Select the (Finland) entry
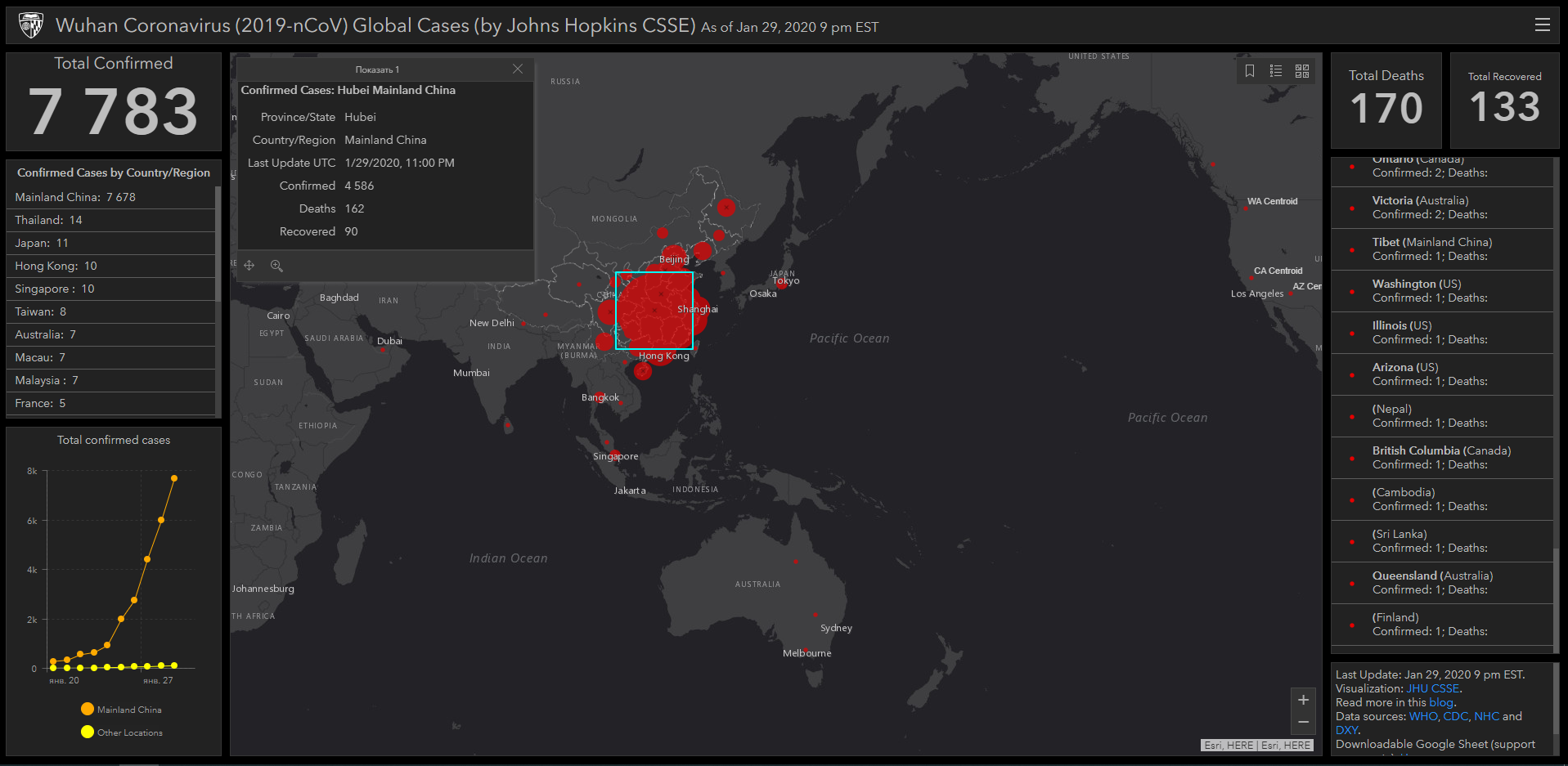The width and height of the screenshot is (1568, 766). [1442, 625]
